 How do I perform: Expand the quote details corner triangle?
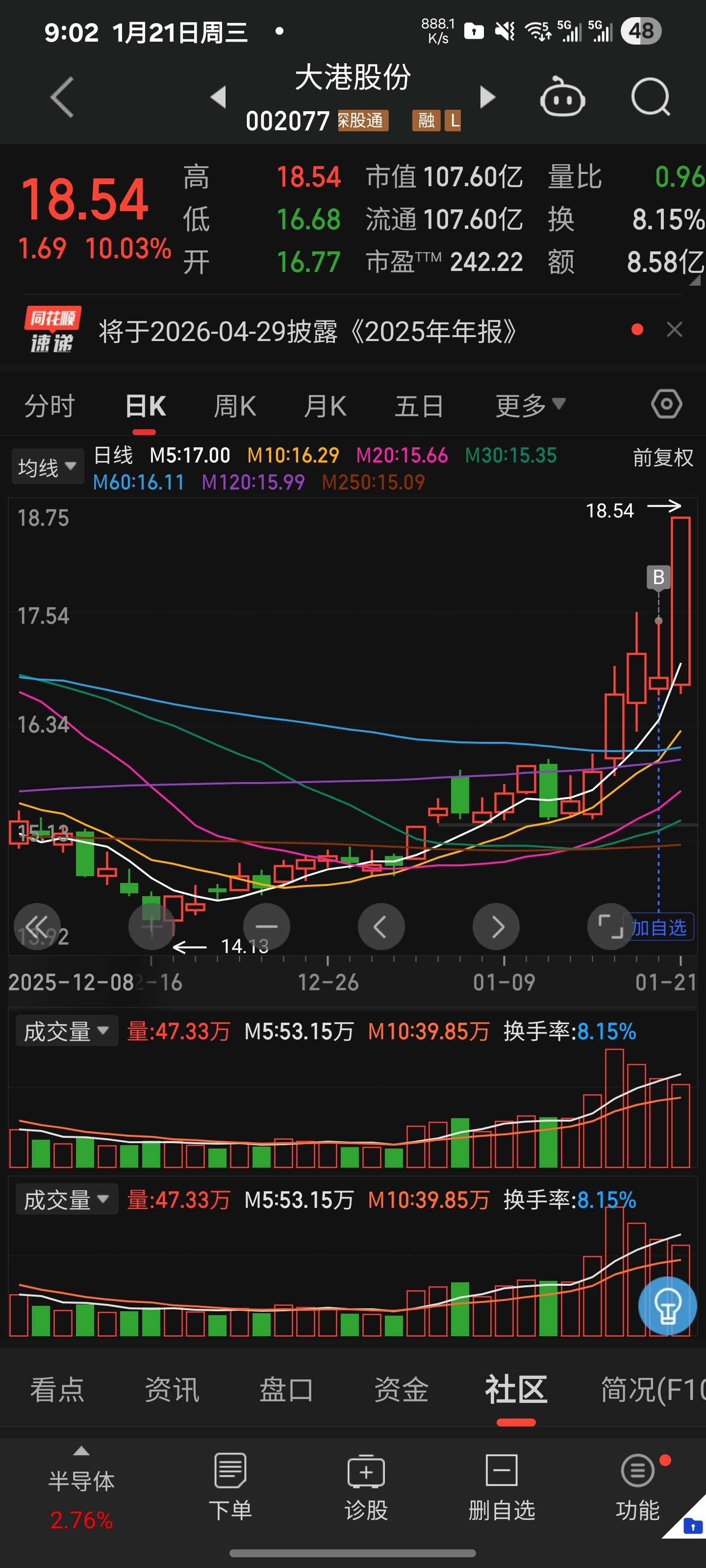pyautogui.click(x=694, y=281)
